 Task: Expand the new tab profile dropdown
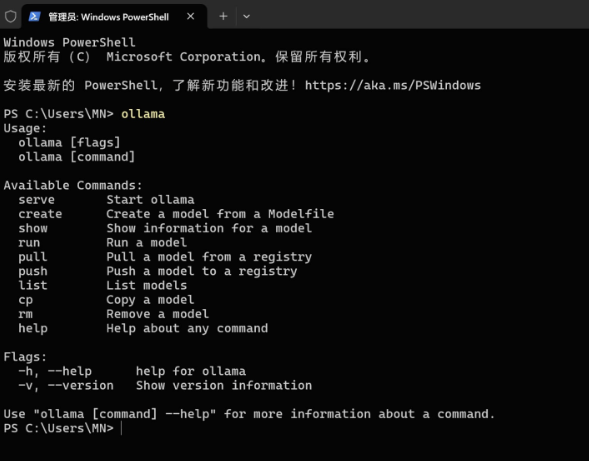(x=246, y=17)
